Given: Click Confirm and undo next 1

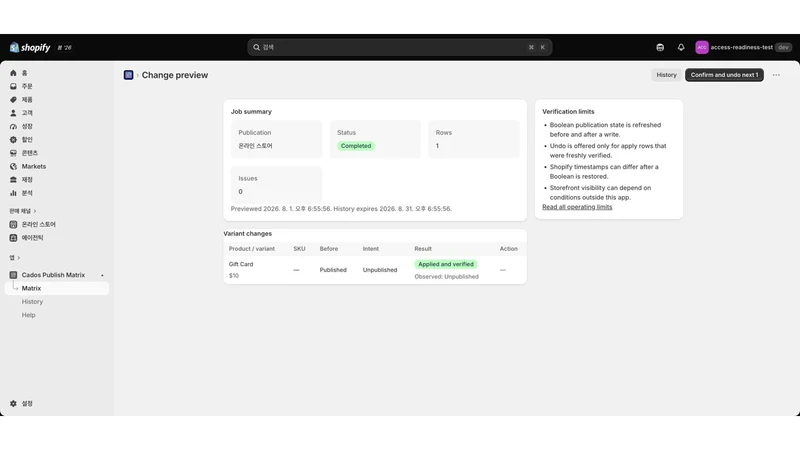Looking at the screenshot, I should [x=724, y=75].
